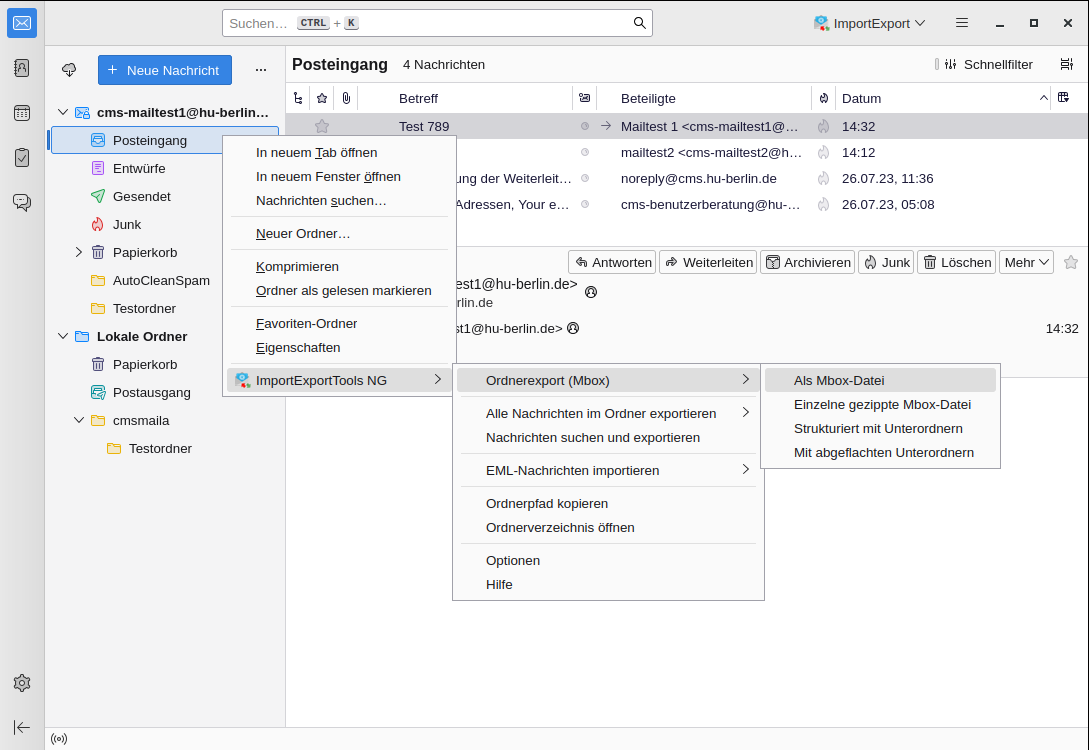Open message list display options icon
This screenshot has width=1089, height=750.
tap(1065, 63)
